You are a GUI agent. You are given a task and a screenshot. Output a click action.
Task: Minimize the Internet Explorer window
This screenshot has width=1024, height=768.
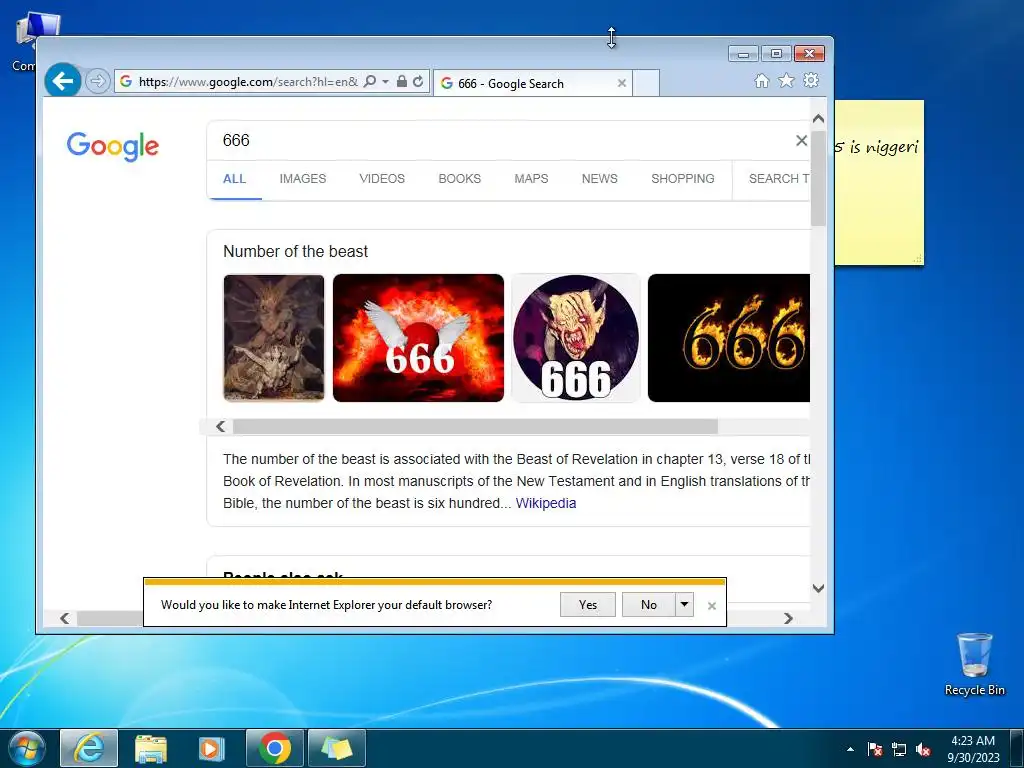743,54
